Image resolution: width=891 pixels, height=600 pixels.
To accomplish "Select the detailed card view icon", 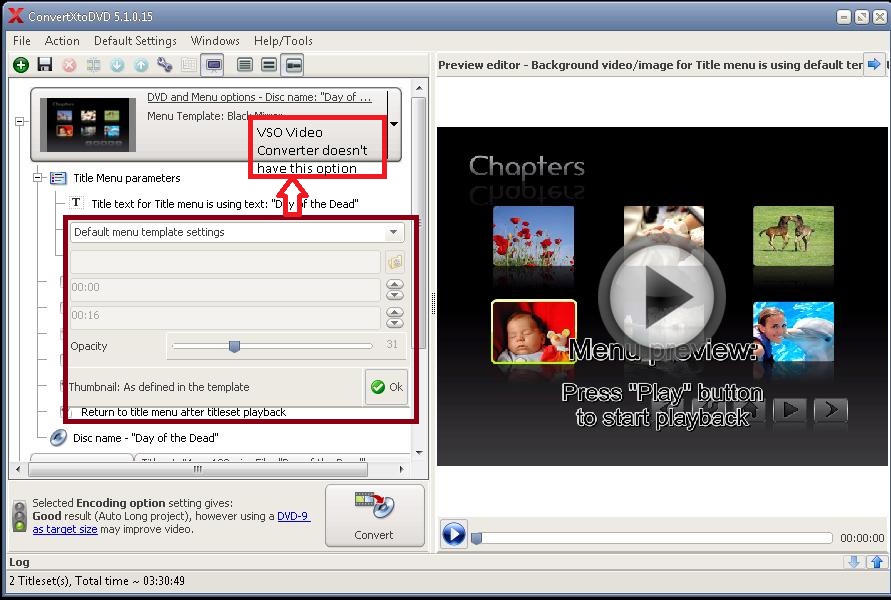I will pyautogui.click(x=293, y=65).
